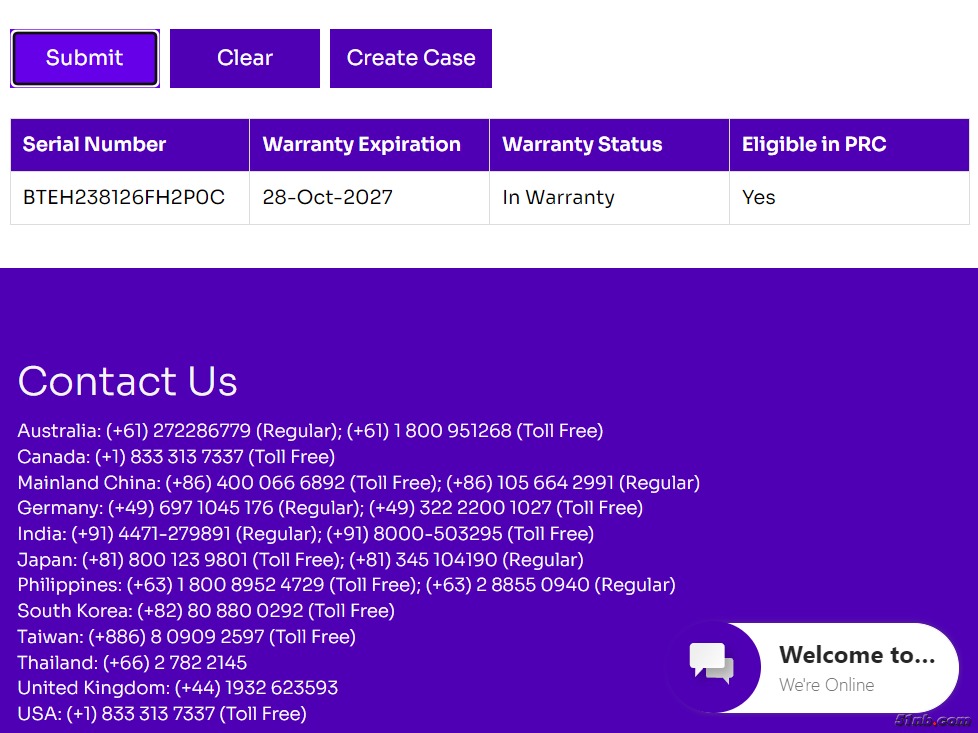Viewport: 978px width, 733px height.
Task: Click the Australia phone number line
Action: [310, 431]
